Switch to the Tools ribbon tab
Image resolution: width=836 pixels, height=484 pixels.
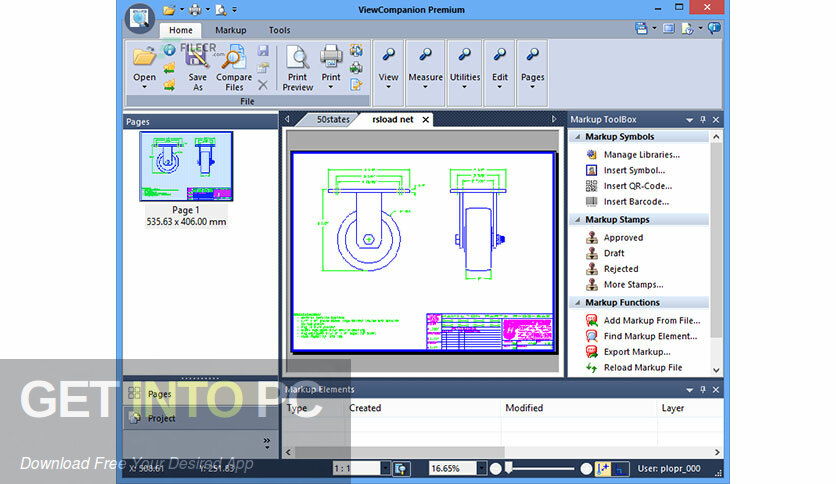279,30
